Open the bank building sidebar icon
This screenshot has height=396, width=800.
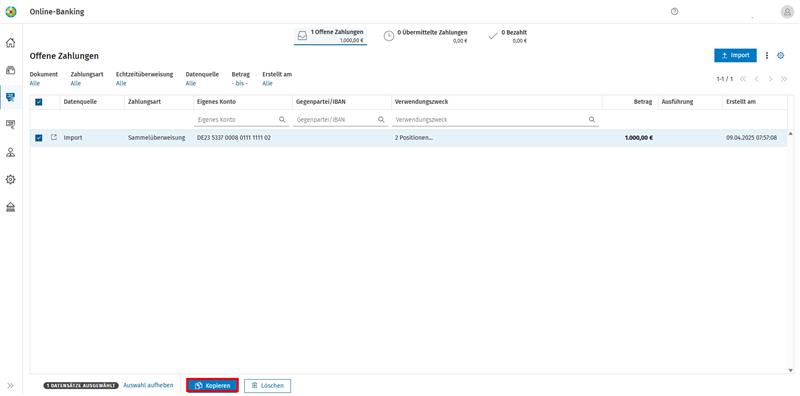10,207
